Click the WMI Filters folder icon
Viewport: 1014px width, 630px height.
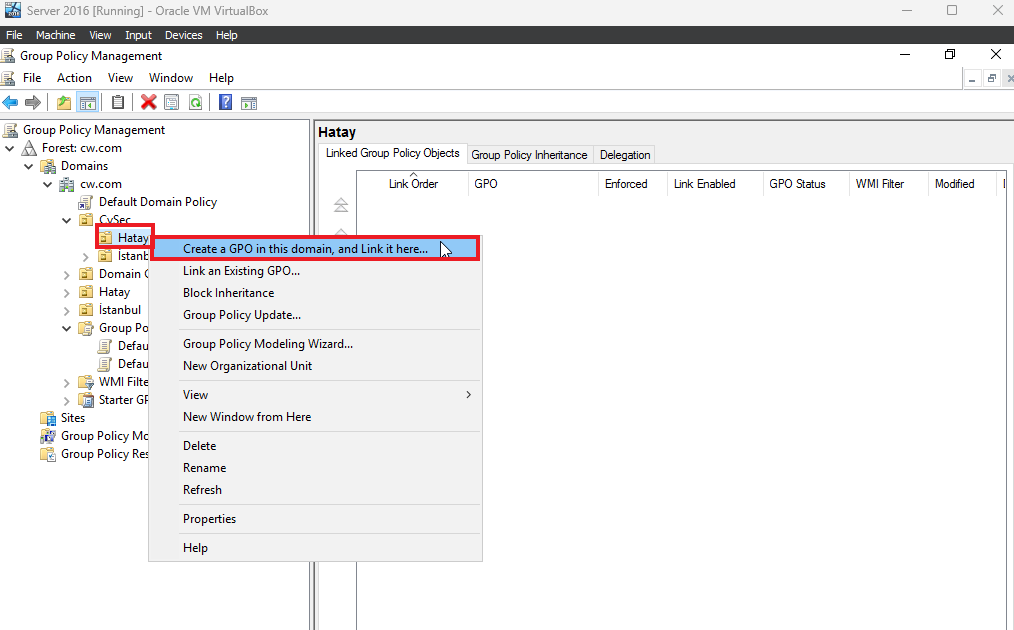pyautogui.click(x=85, y=382)
